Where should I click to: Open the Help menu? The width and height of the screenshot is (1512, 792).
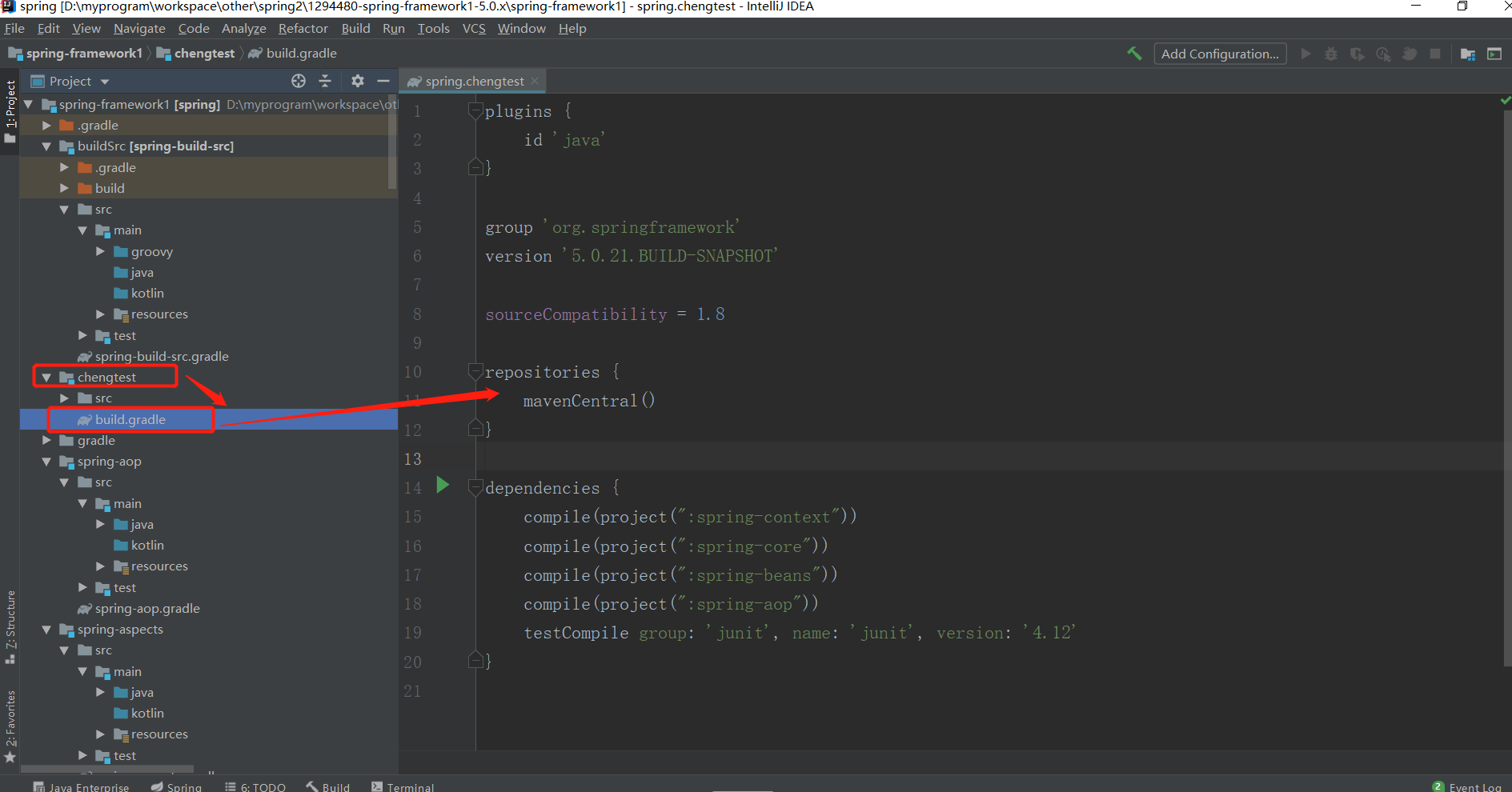[x=572, y=28]
